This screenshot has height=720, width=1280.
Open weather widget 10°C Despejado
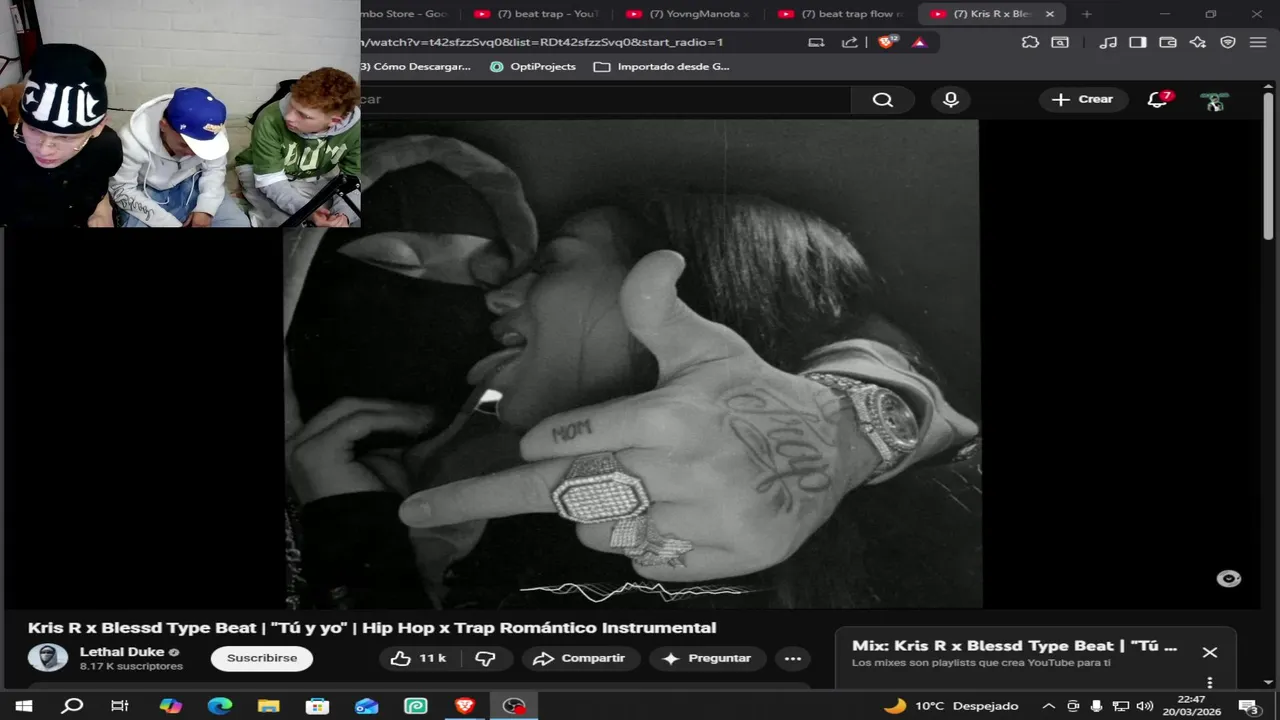(951, 706)
